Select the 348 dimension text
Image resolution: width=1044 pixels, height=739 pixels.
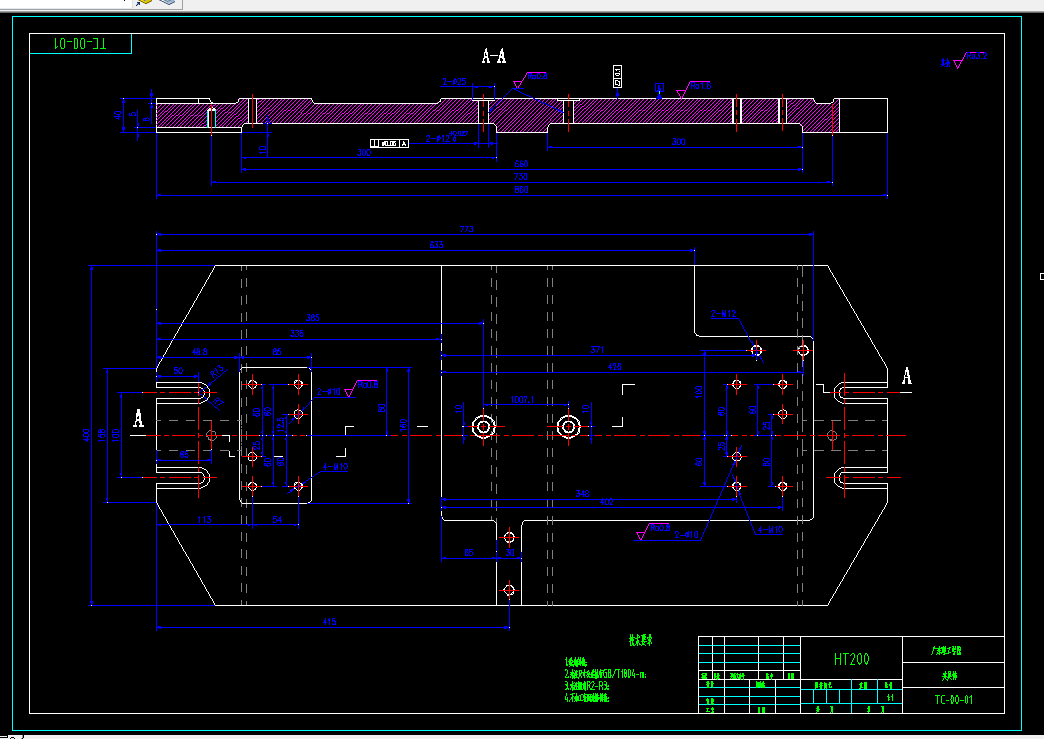pyautogui.click(x=583, y=494)
